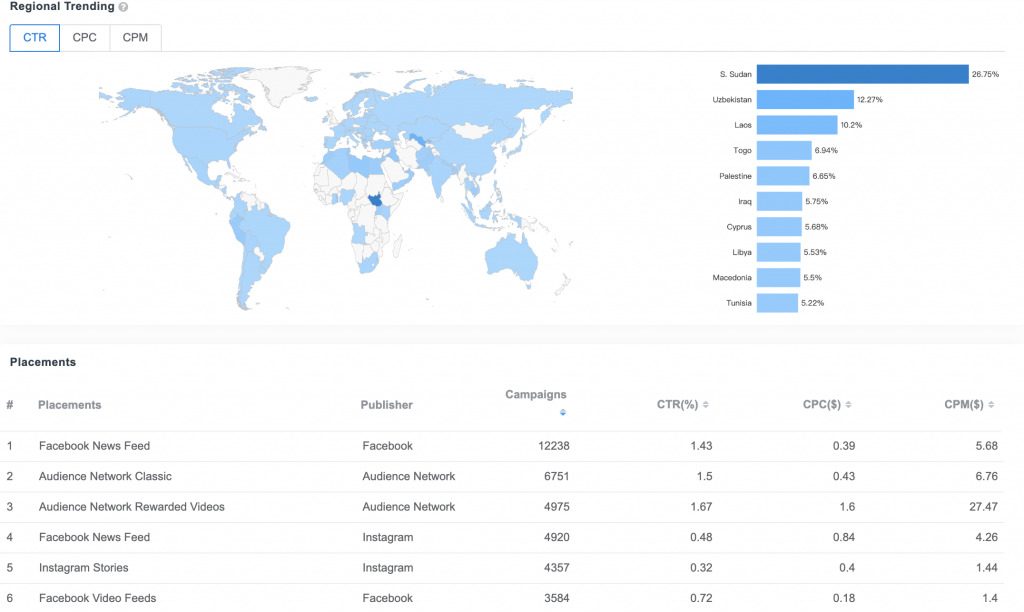1024x612 pixels.
Task: Switch to the CPC tab
Action: point(84,38)
